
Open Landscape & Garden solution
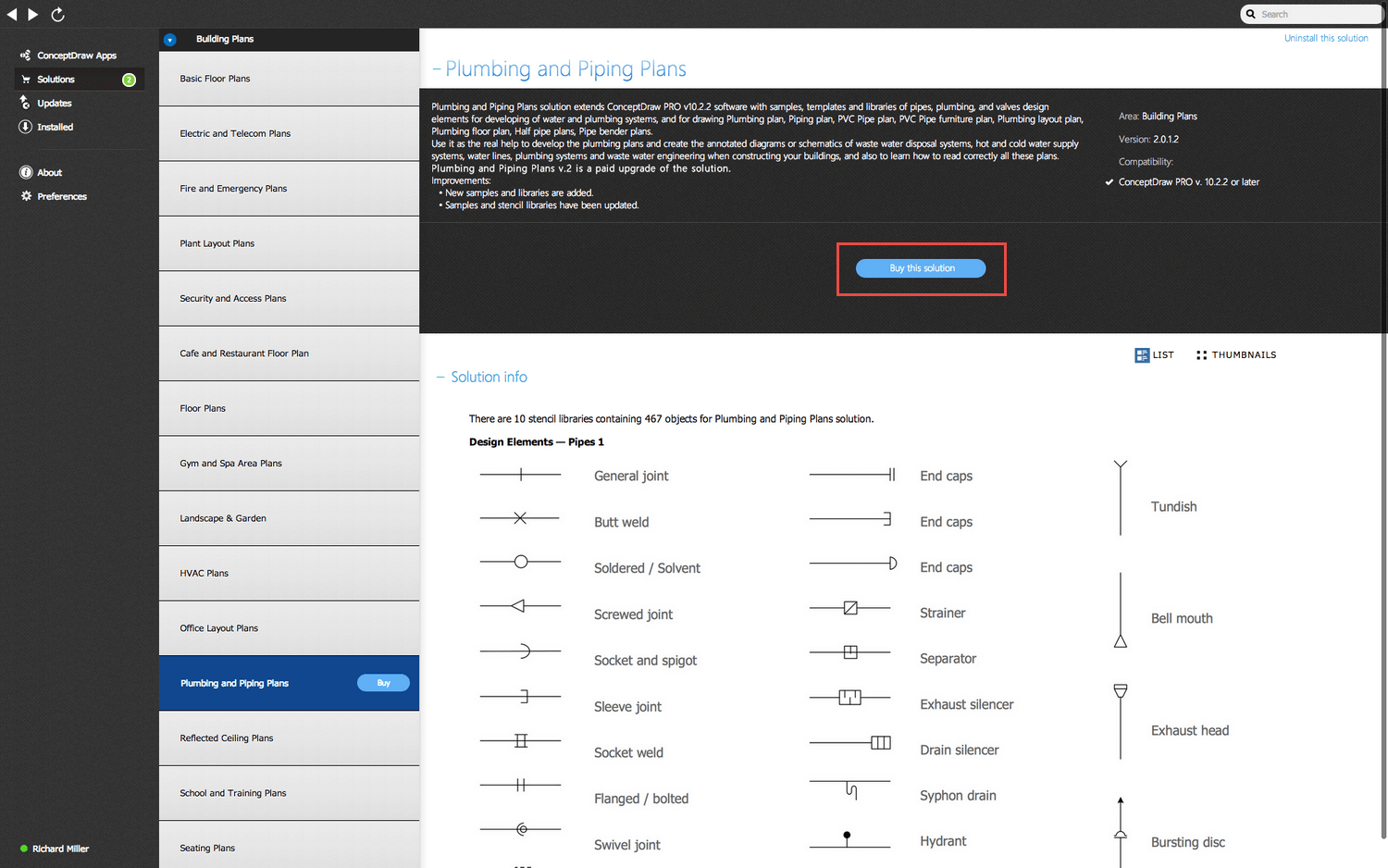click(289, 518)
